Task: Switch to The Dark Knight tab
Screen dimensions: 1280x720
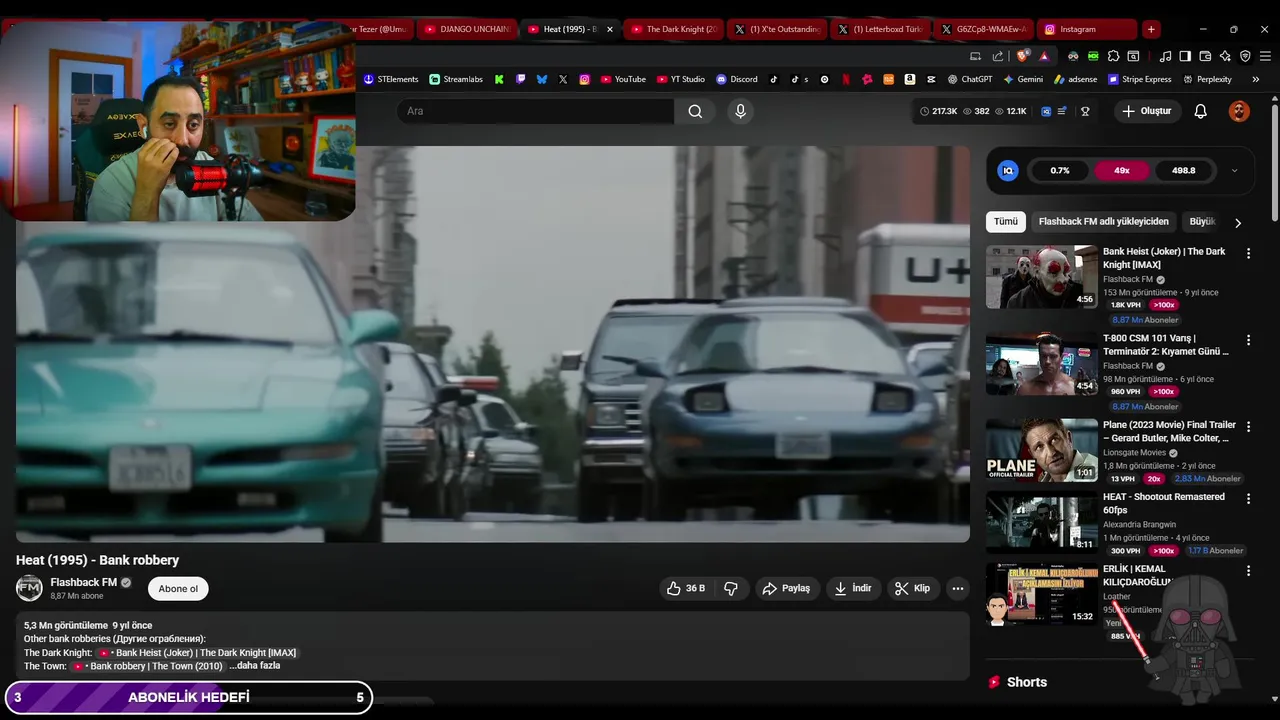Action: tap(674, 29)
